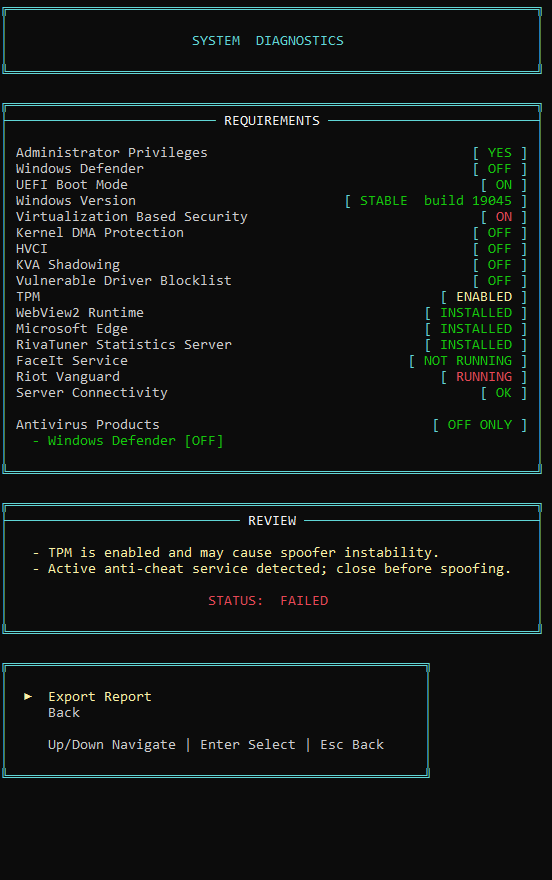Click the KVA Shadowing label
The image size is (552, 880).
click(68, 264)
